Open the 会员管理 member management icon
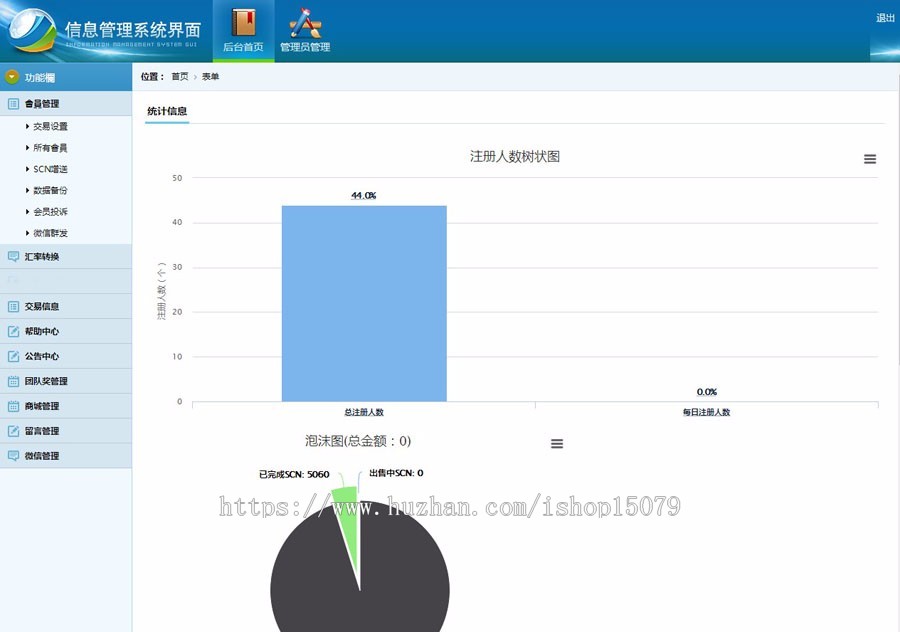This screenshot has width=900, height=632. click(15, 103)
